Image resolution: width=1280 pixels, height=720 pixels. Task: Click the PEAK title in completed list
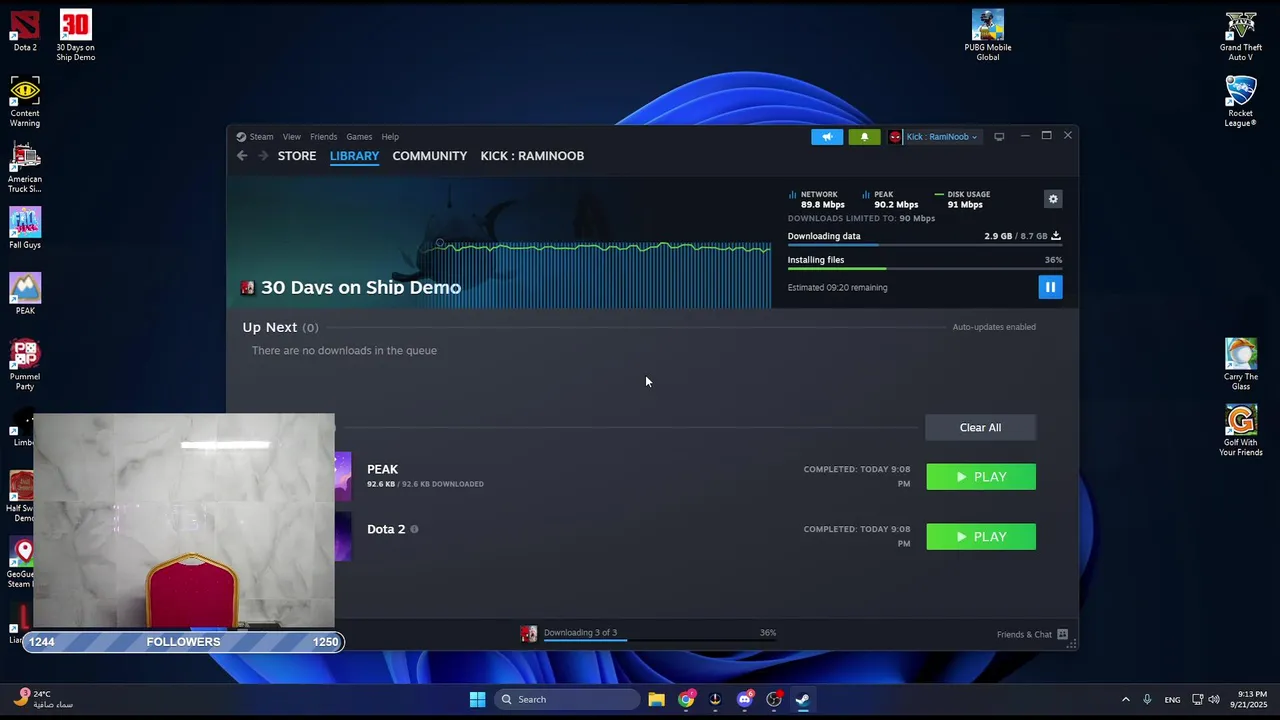(382, 469)
